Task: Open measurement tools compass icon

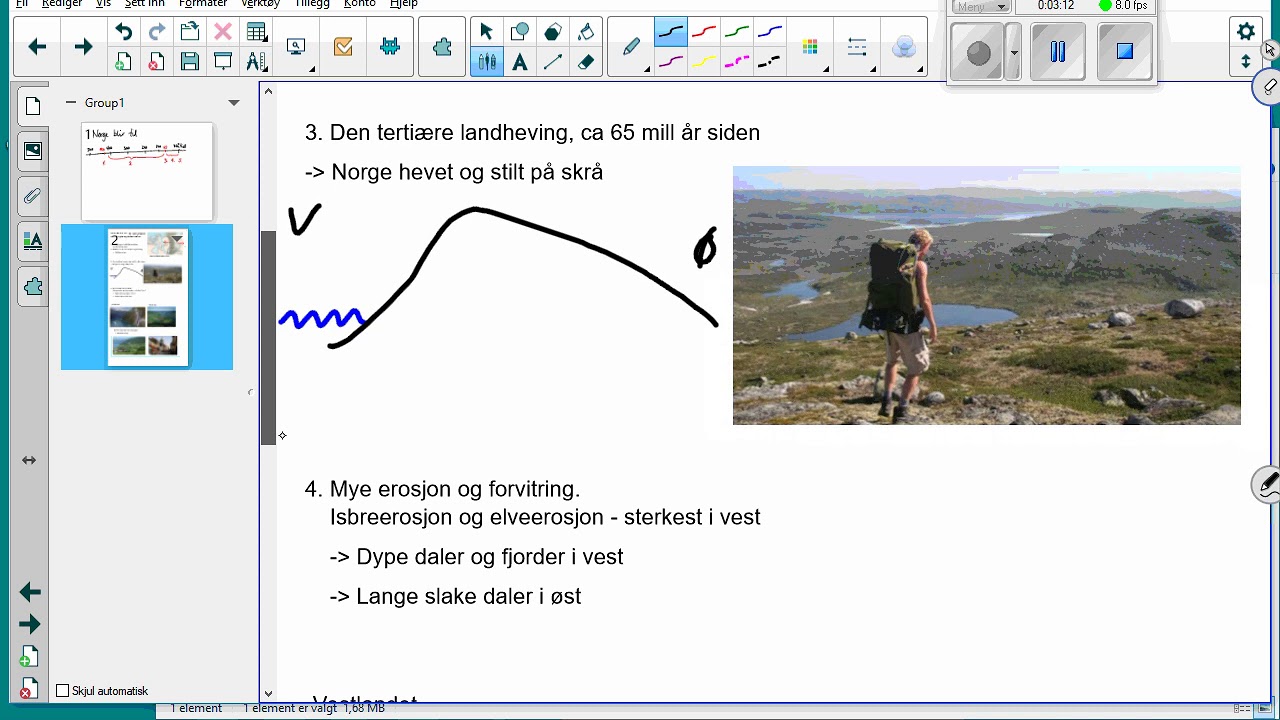Action: click(x=256, y=62)
